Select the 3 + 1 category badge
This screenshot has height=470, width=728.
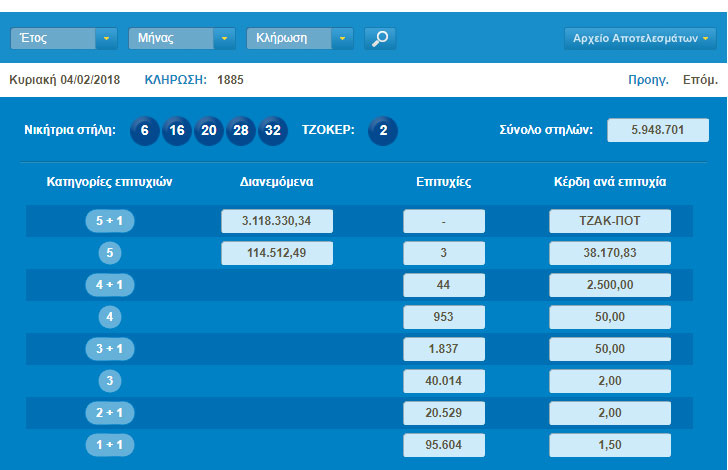pyautogui.click(x=110, y=350)
